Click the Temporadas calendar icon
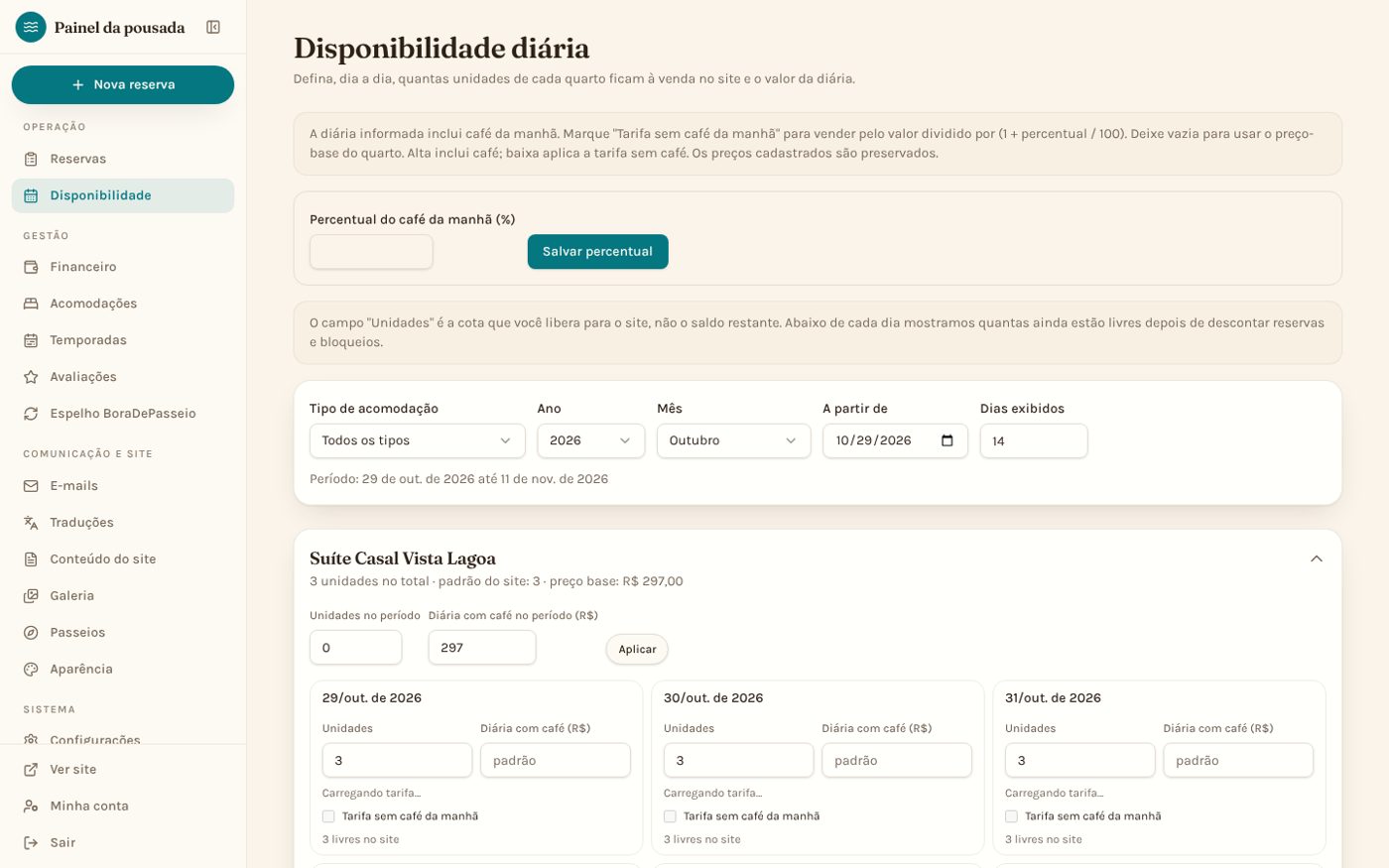 (31, 340)
